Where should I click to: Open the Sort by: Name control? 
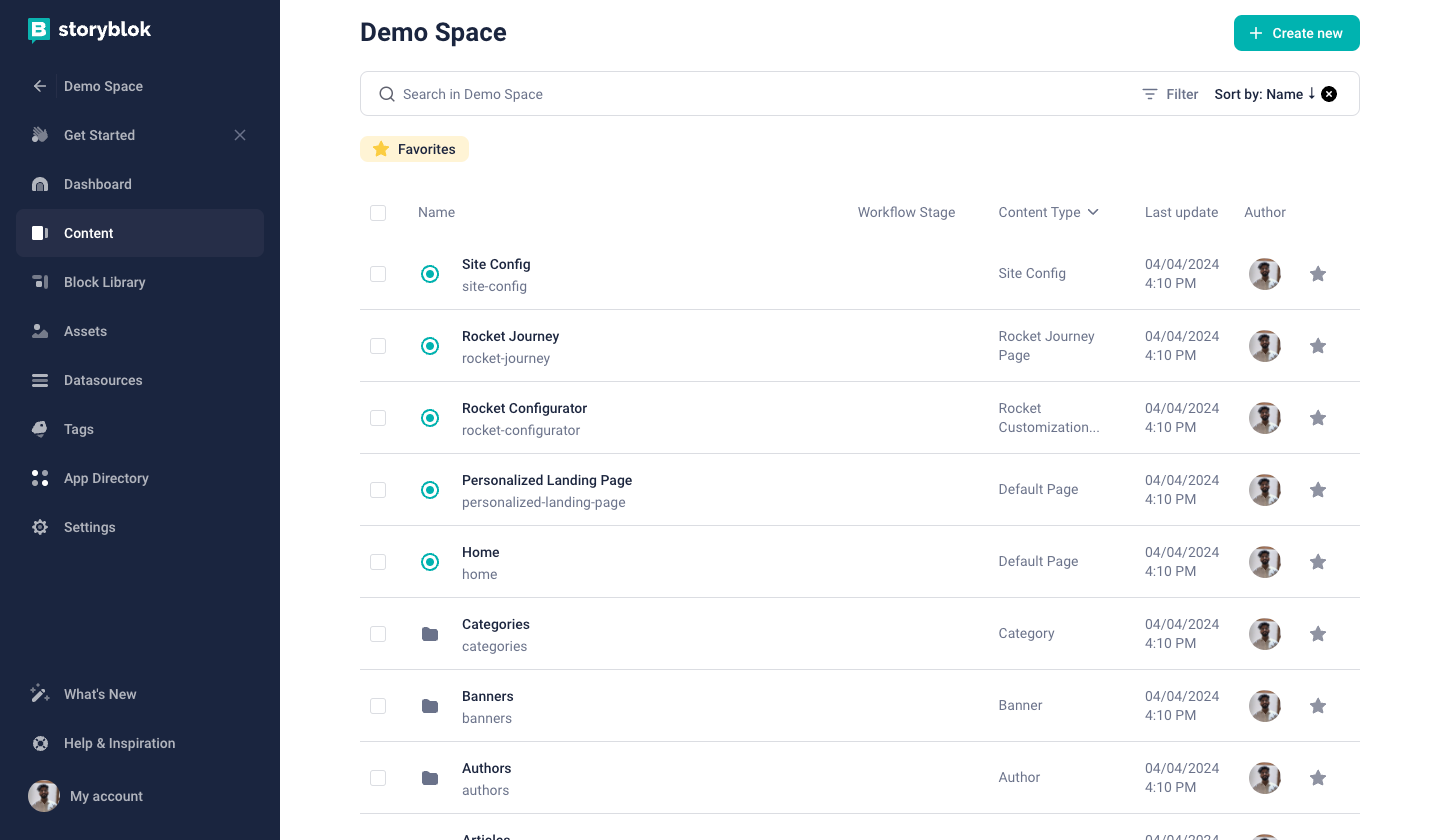(x=1265, y=94)
